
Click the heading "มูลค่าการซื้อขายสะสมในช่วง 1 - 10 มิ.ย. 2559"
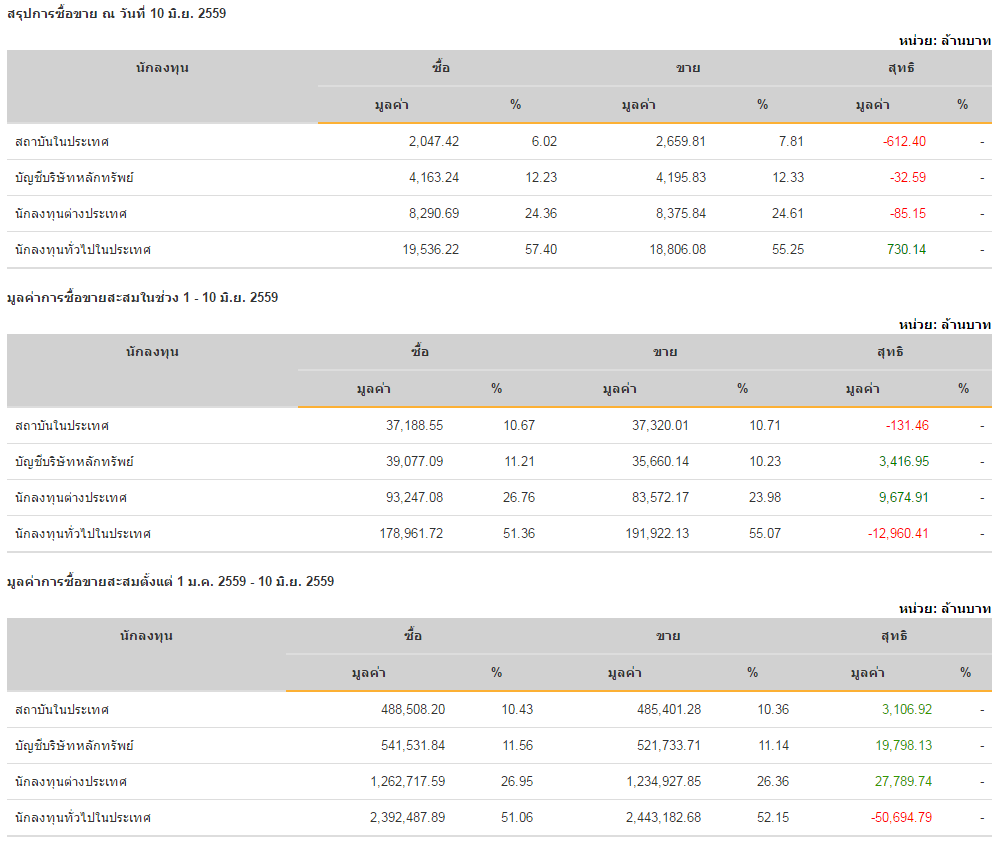(x=143, y=297)
